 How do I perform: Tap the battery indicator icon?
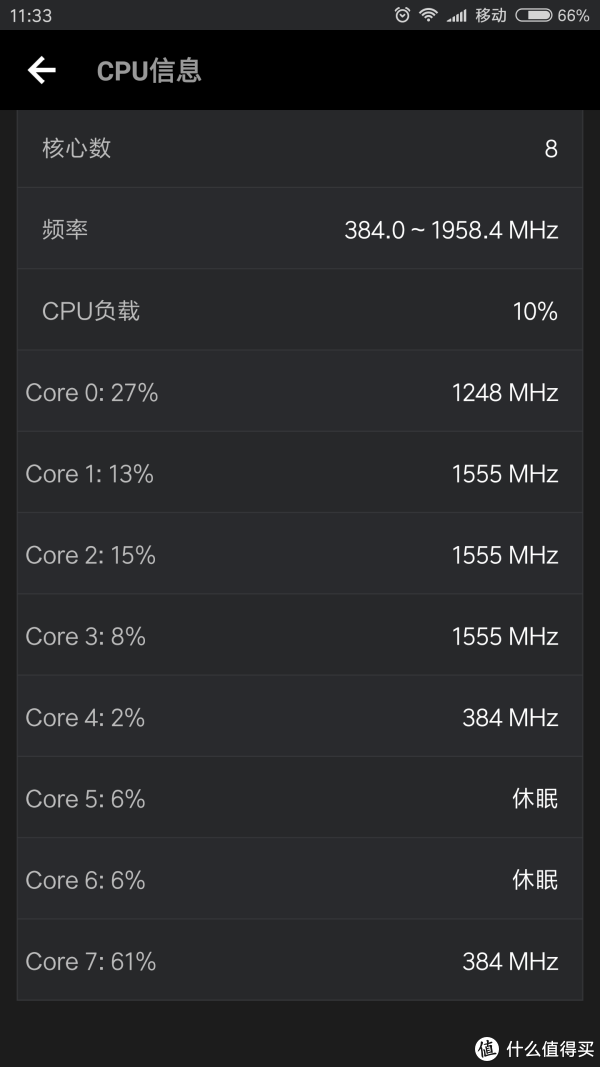pyautogui.click(x=533, y=15)
